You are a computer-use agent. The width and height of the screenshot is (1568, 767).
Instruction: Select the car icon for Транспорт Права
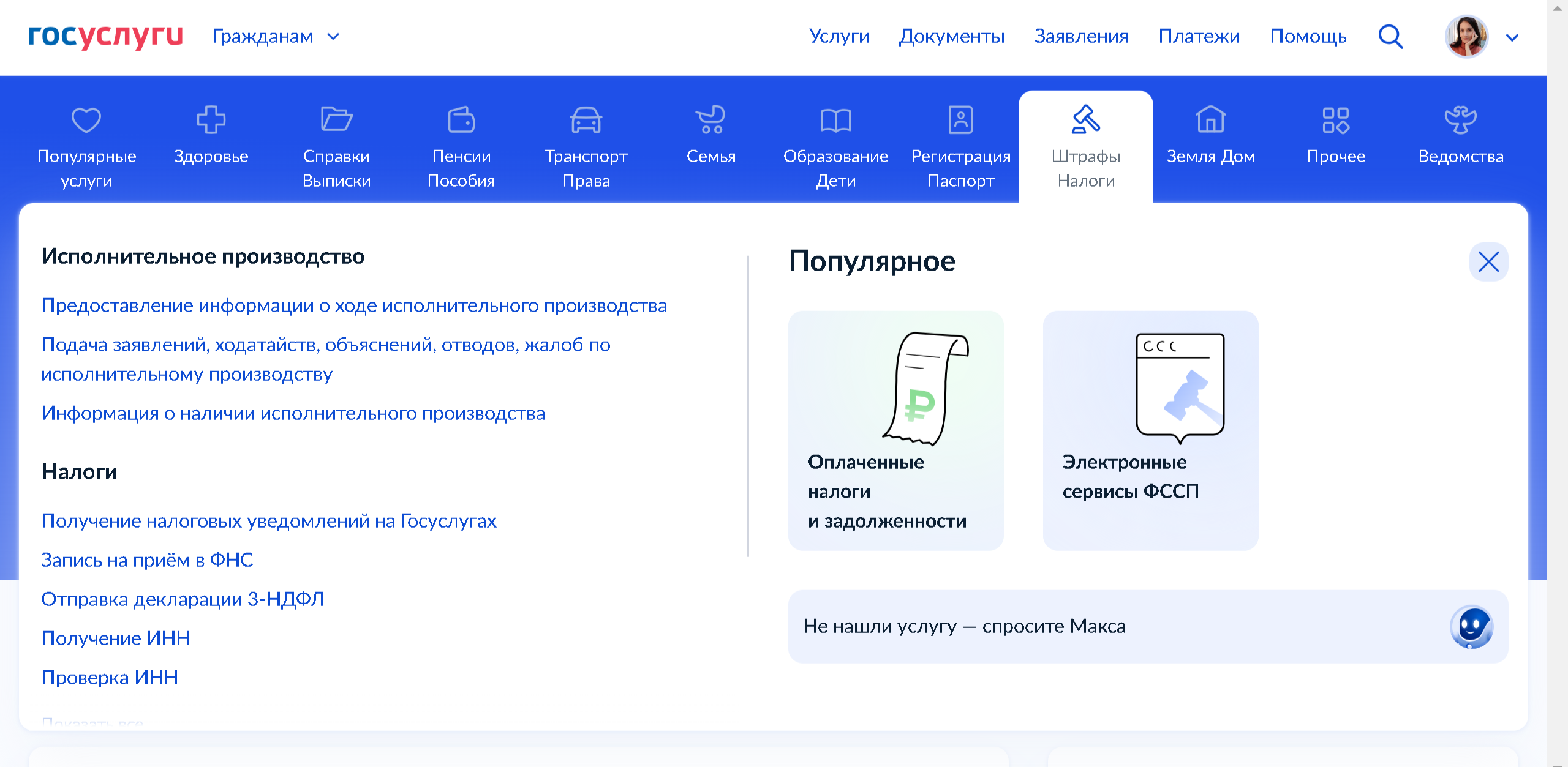click(x=586, y=119)
